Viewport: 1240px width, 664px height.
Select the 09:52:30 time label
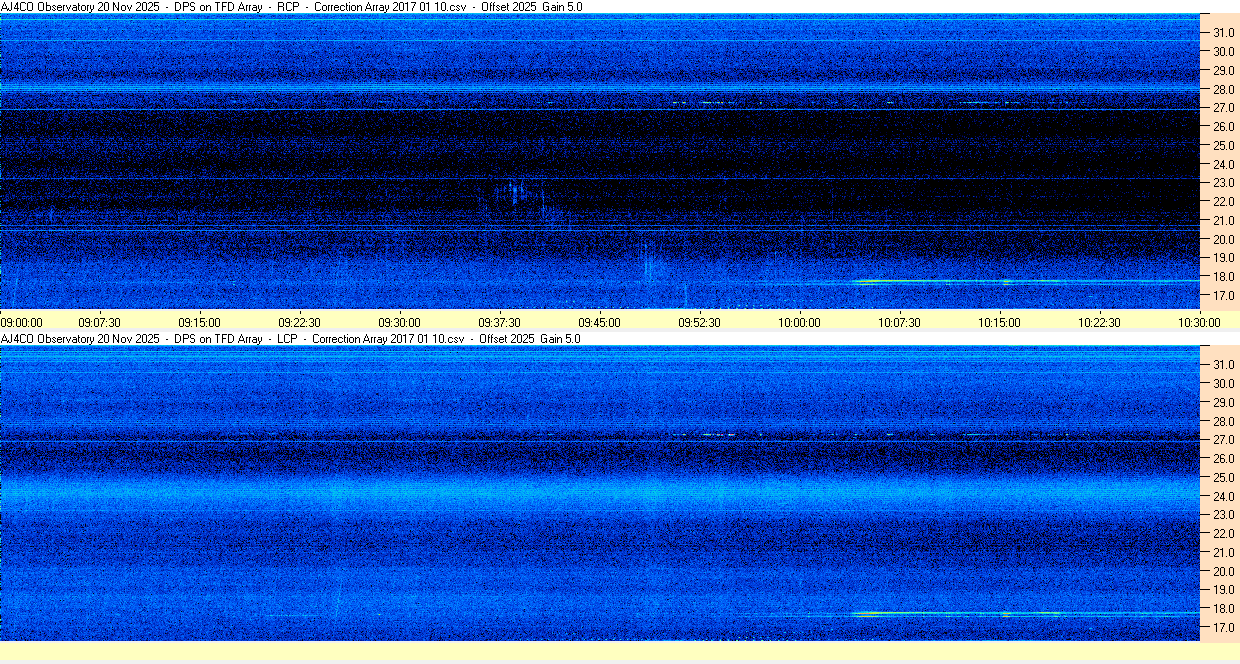point(700,322)
